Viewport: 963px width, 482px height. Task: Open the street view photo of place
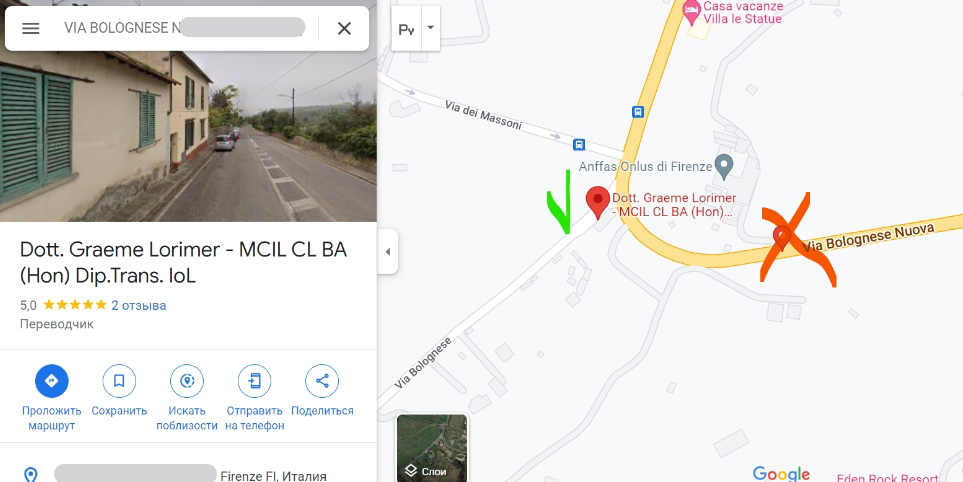[x=188, y=136]
